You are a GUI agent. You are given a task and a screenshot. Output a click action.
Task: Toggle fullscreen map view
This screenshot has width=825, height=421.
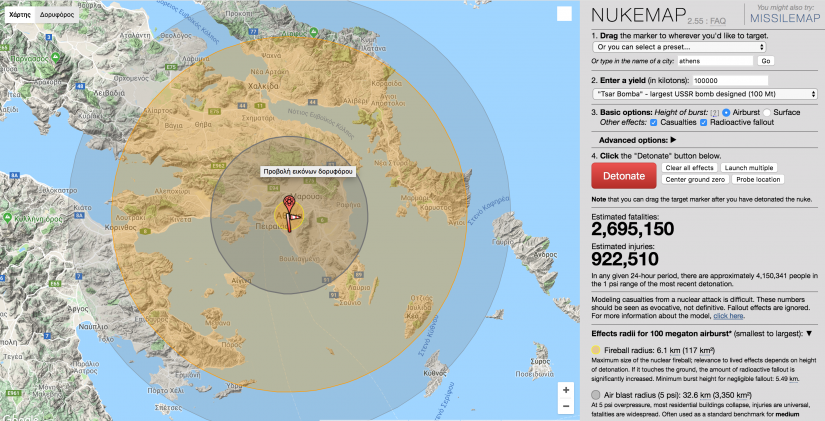(566, 15)
